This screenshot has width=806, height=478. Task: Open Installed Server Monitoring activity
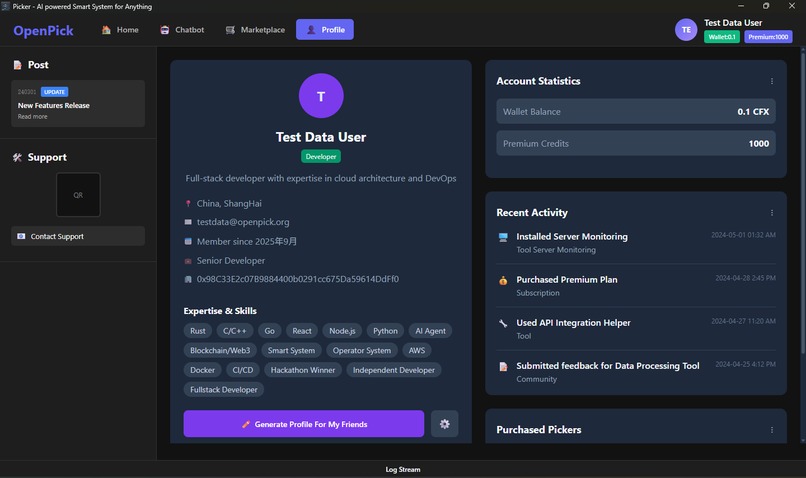(636, 243)
